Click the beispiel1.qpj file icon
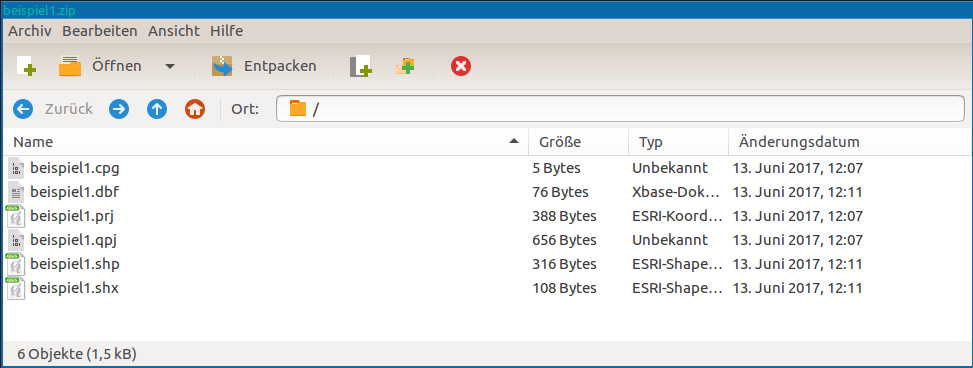Viewport: 973px width, 368px height. (17, 241)
